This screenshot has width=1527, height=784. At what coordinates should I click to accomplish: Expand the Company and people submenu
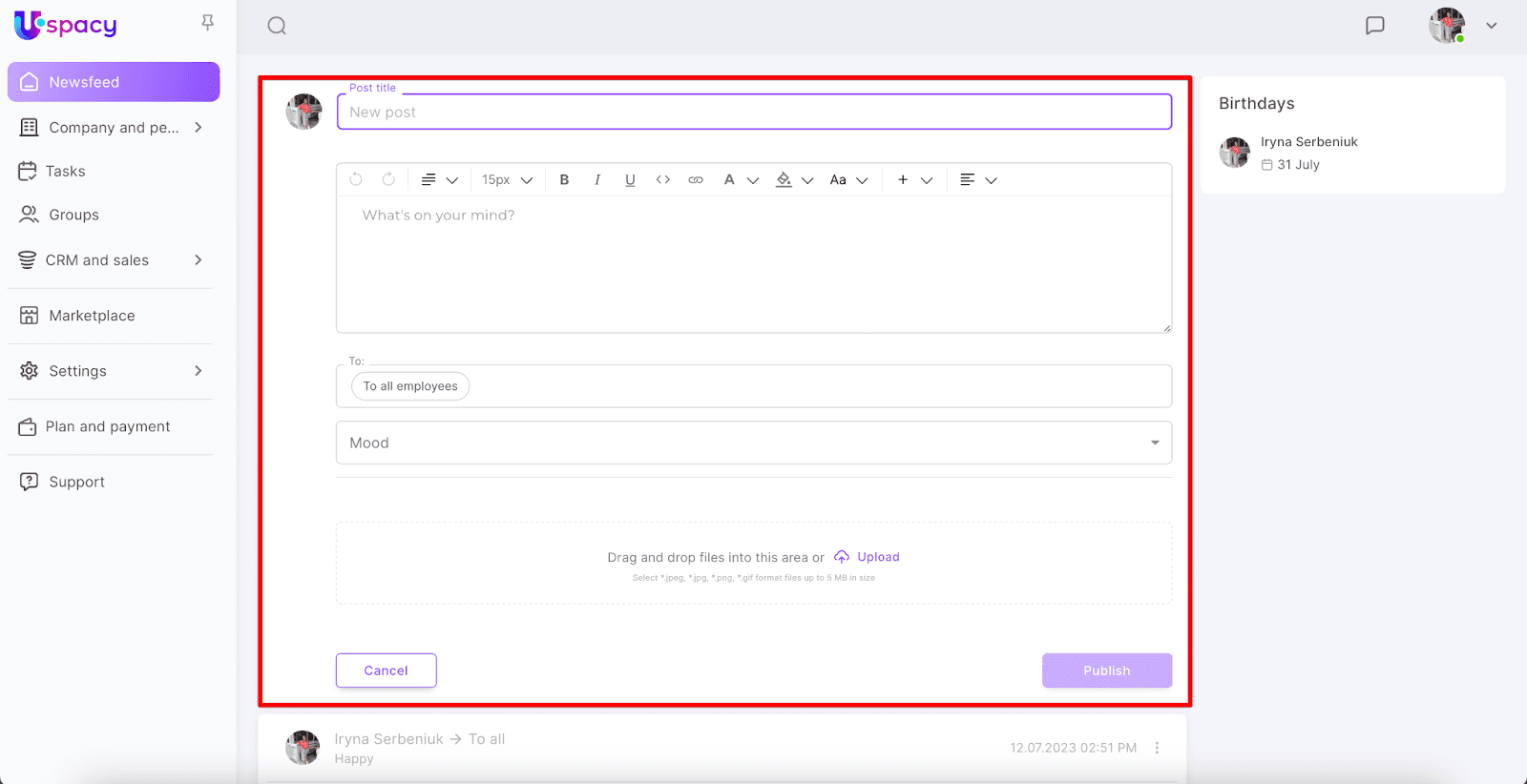199,127
